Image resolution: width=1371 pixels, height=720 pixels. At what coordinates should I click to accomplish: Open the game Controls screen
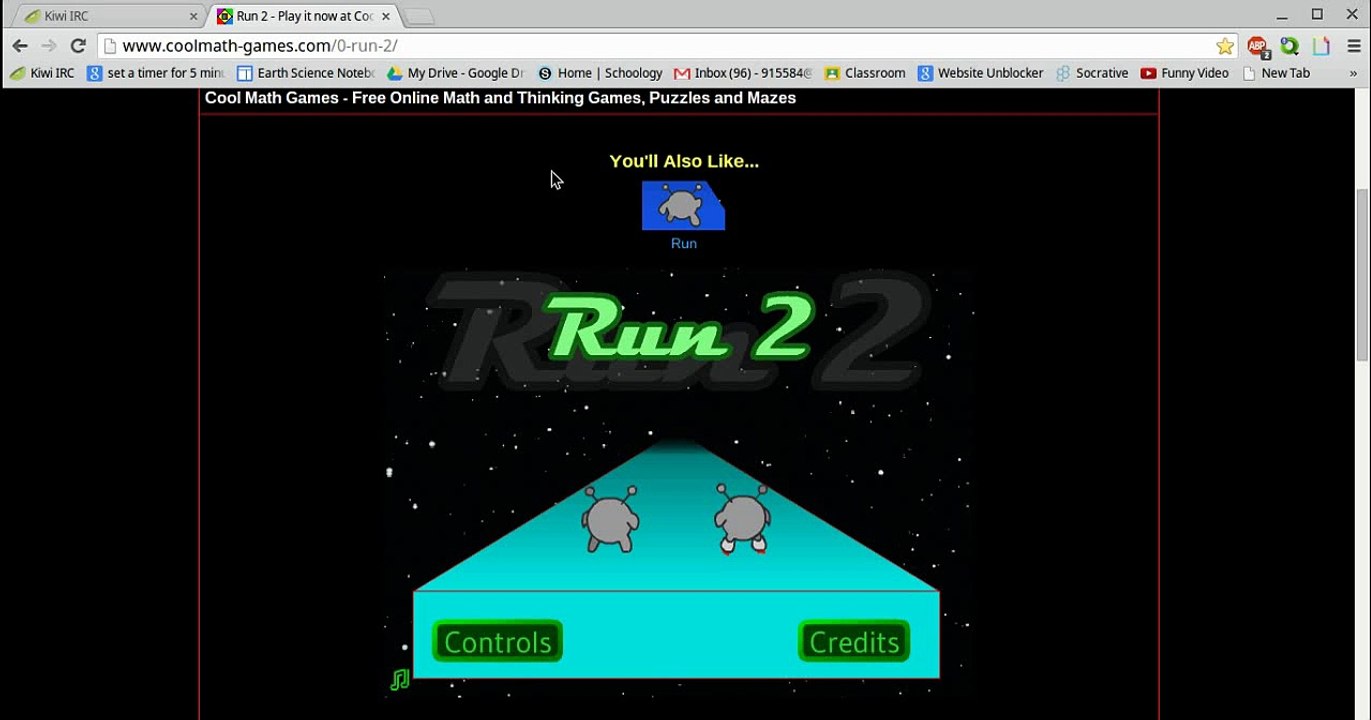[x=498, y=641]
